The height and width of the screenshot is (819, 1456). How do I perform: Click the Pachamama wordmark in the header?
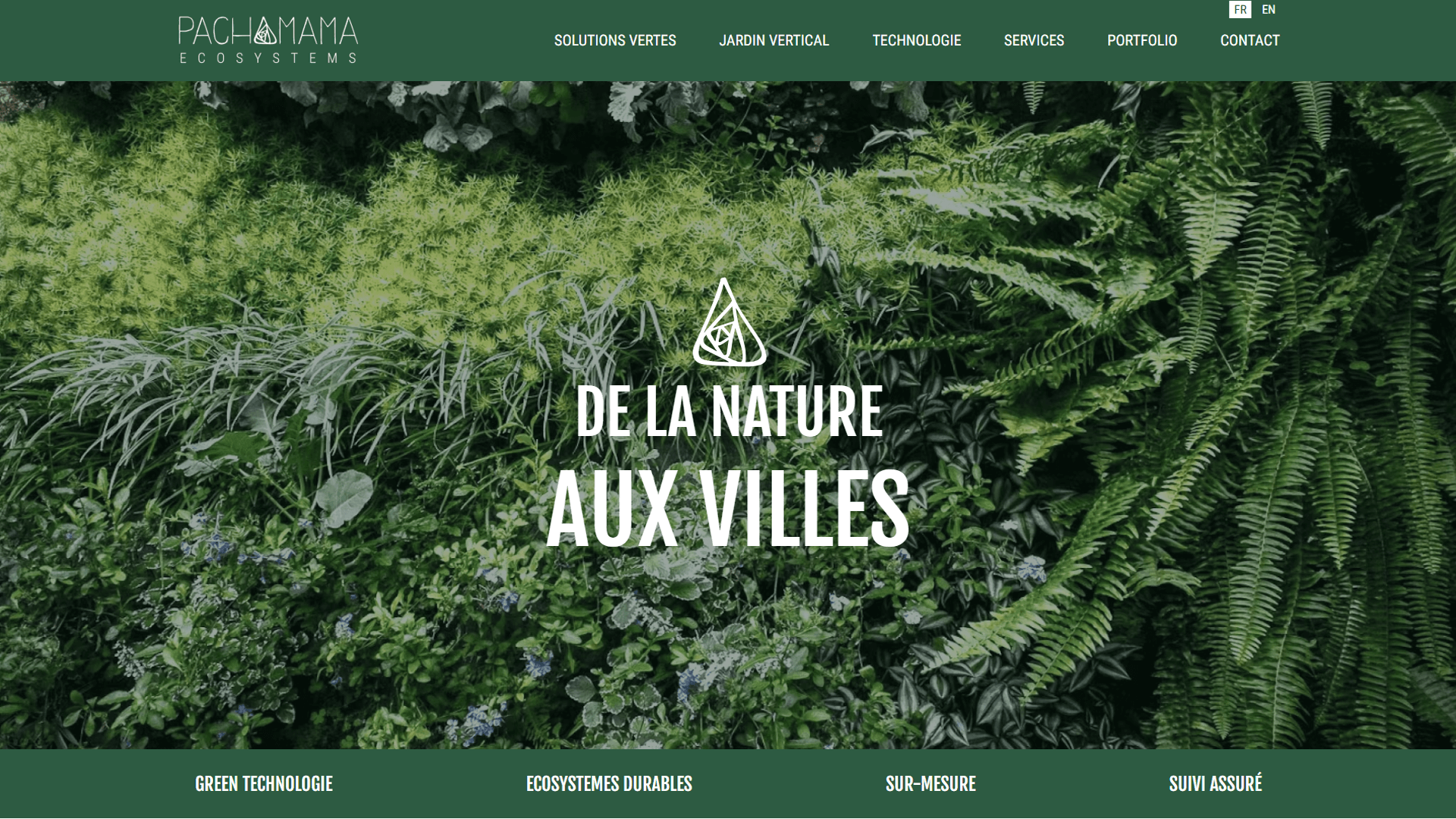click(268, 31)
